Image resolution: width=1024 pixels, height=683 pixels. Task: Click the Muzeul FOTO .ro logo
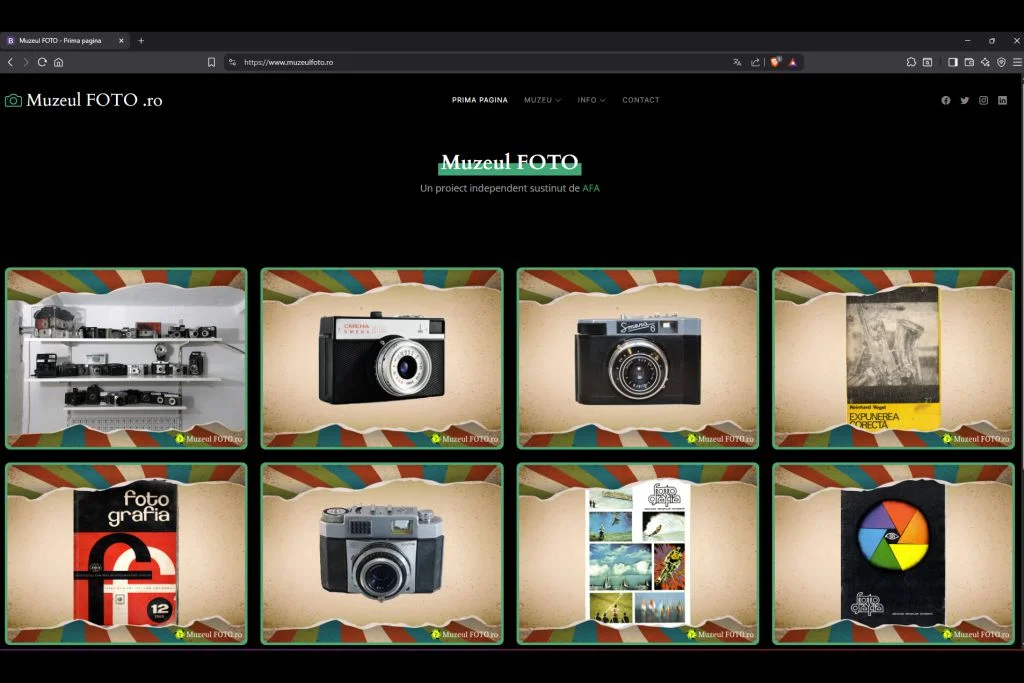(x=84, y=100)
